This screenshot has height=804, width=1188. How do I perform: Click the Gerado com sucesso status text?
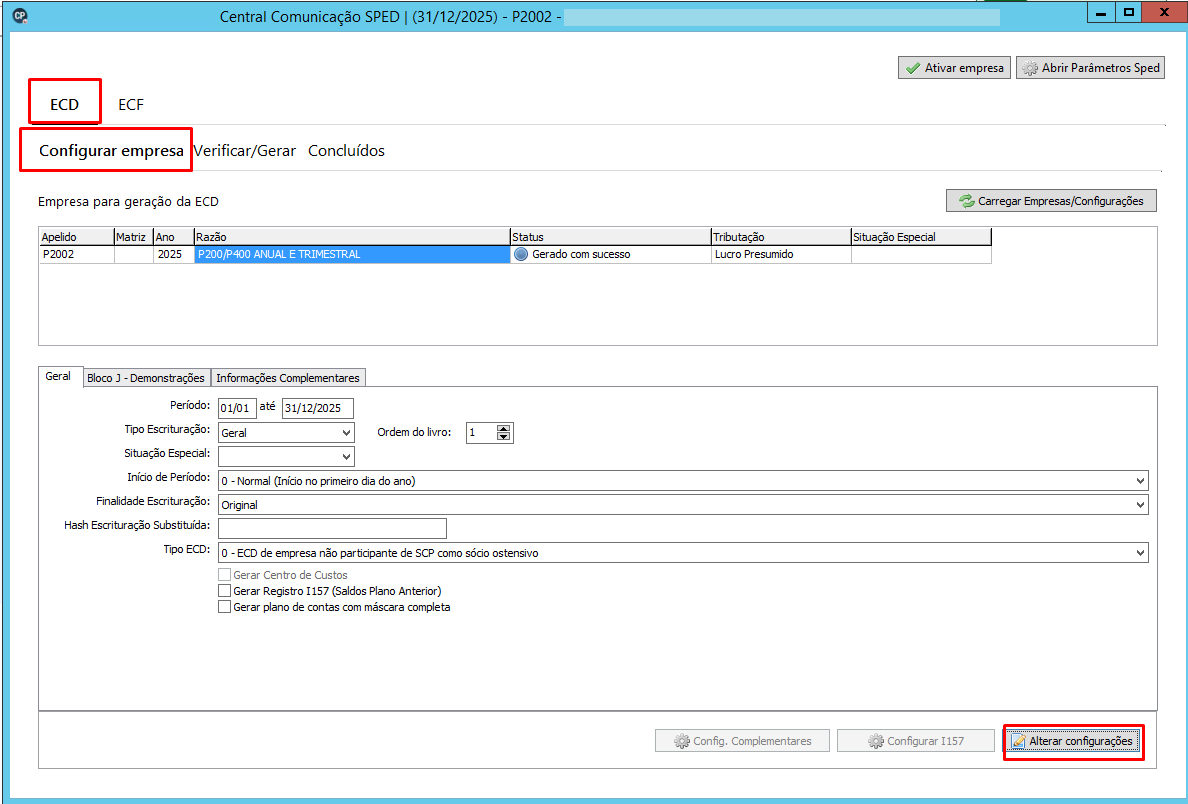click(581, 255)
